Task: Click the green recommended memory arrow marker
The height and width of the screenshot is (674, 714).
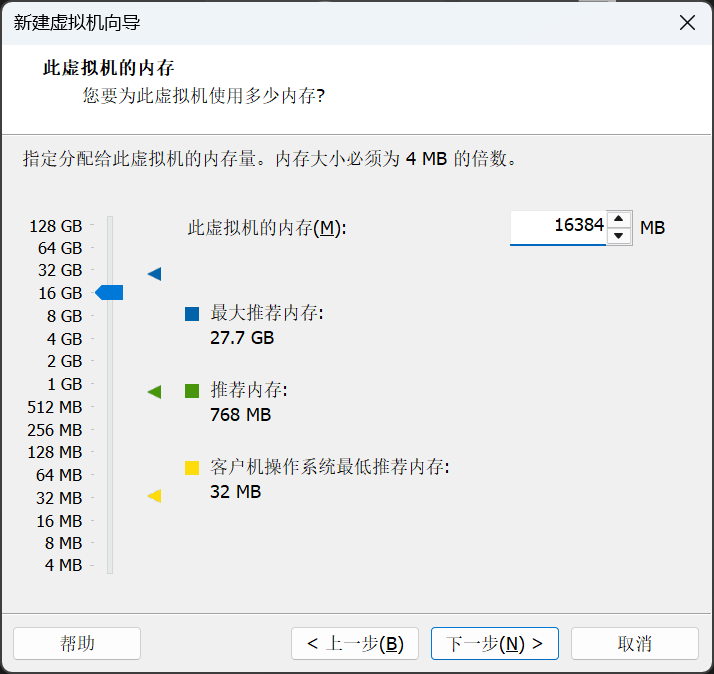Action: pos(154,392)
